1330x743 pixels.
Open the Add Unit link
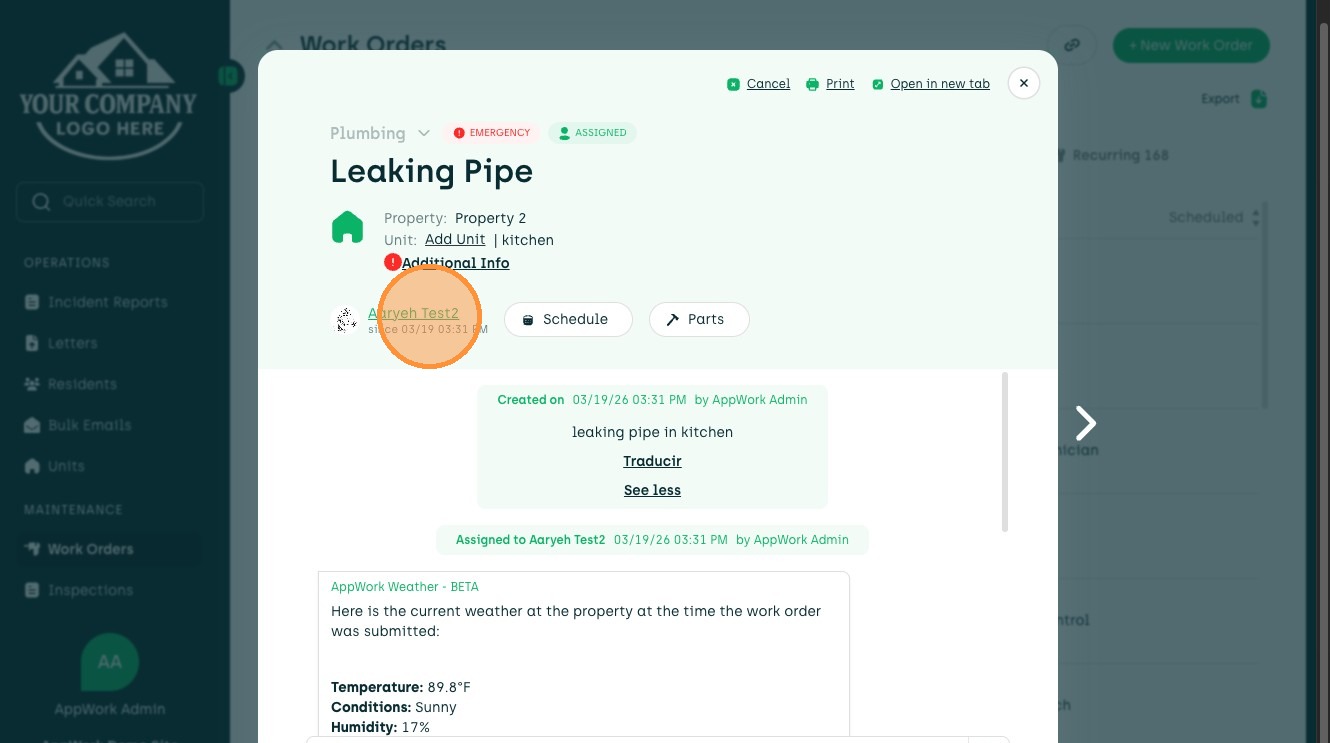point(455,240)
